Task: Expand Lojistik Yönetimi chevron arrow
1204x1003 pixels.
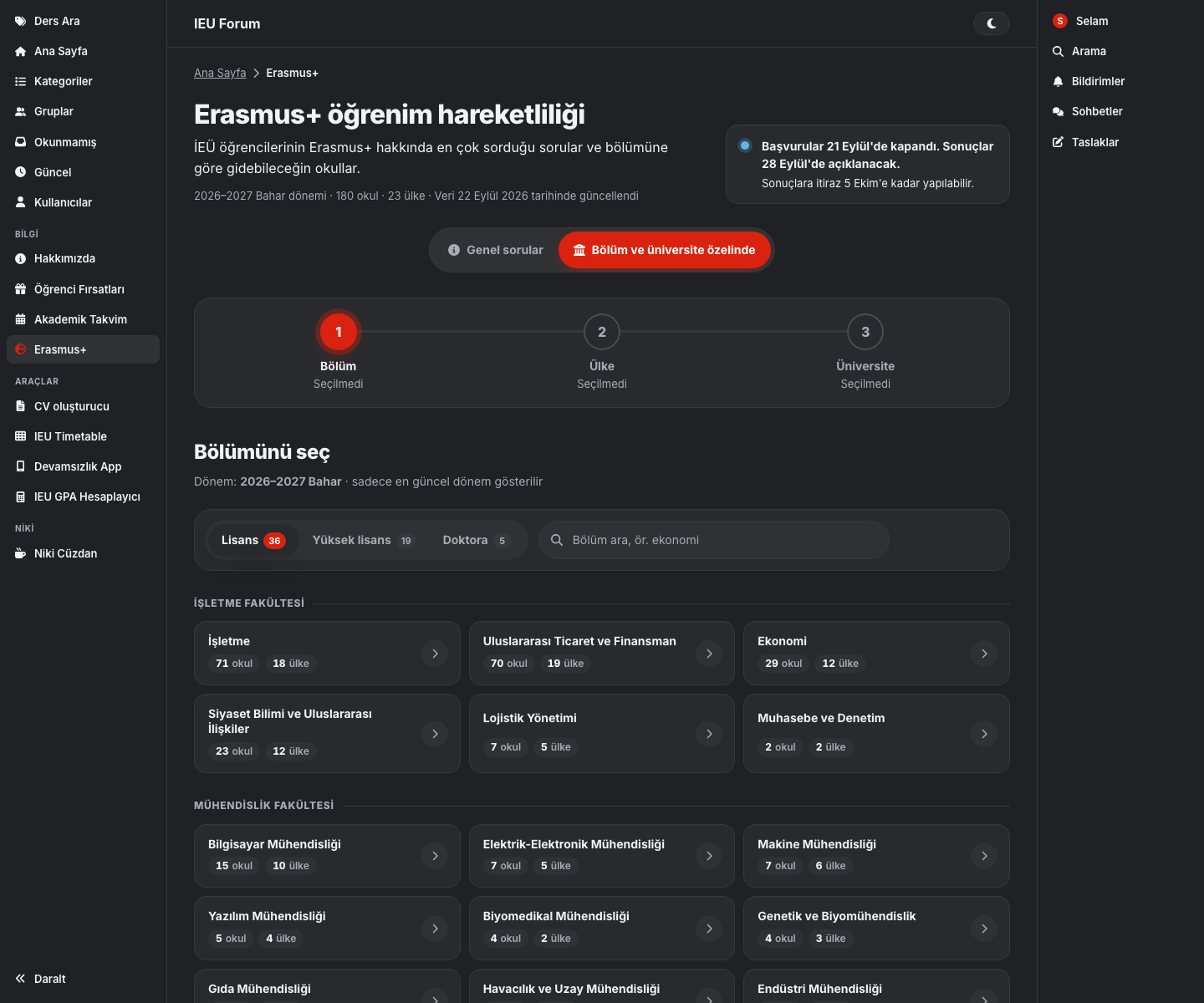Action: tap(709, 734)
